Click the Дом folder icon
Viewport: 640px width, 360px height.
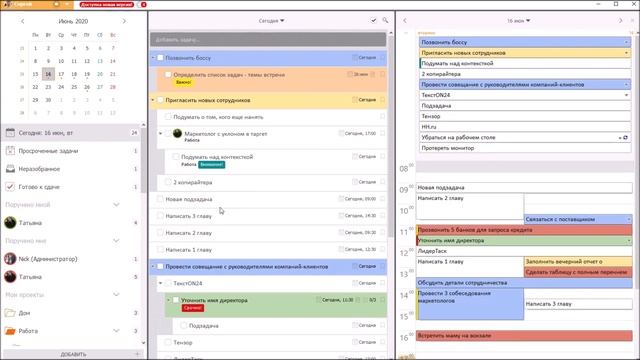(x=10, y=313)
